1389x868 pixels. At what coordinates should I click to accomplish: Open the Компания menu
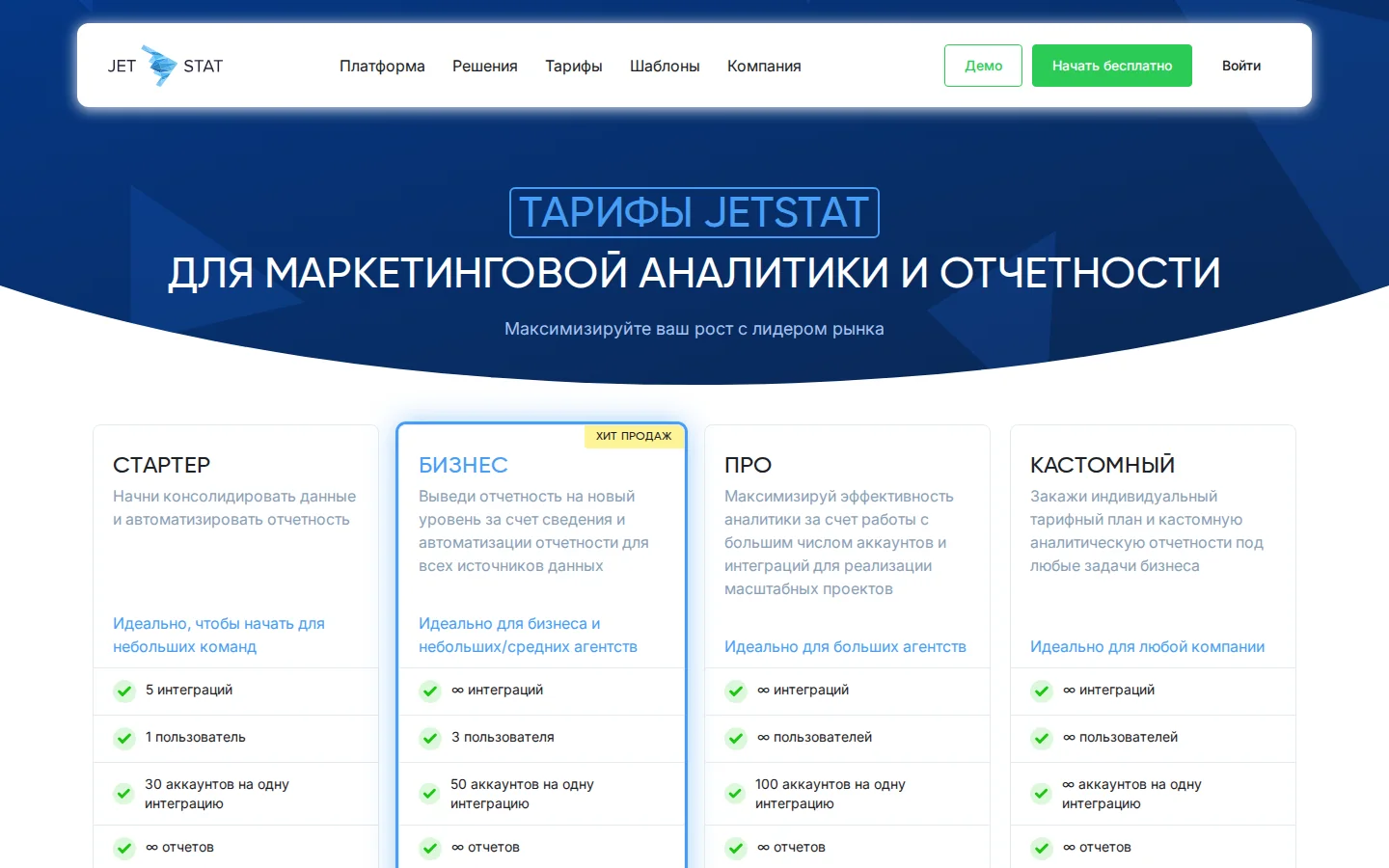pos(764,66)
